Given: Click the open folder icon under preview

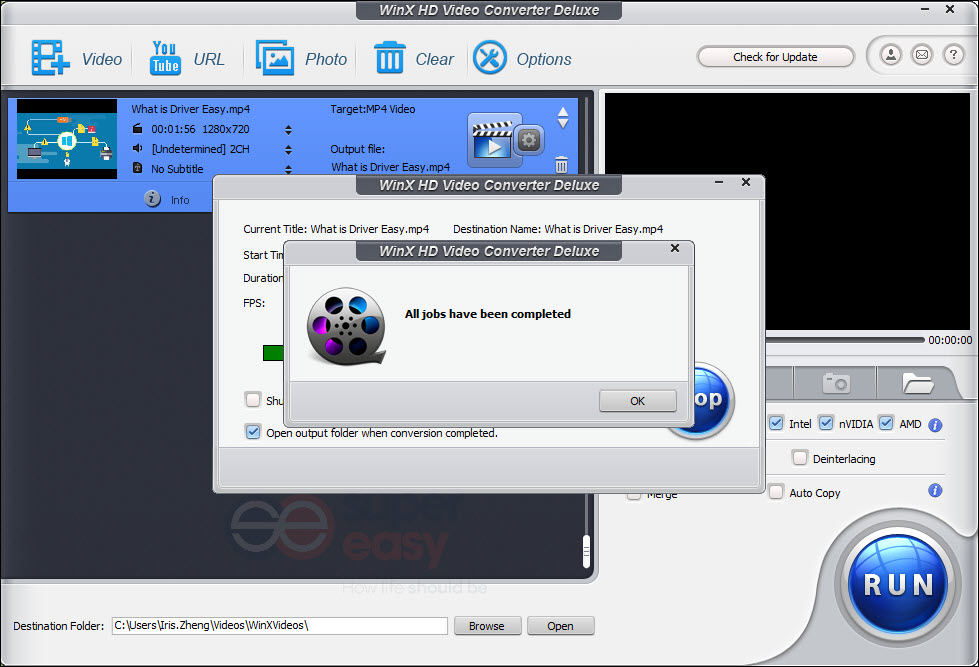Looking at the screenshot, I should (917, 383).
